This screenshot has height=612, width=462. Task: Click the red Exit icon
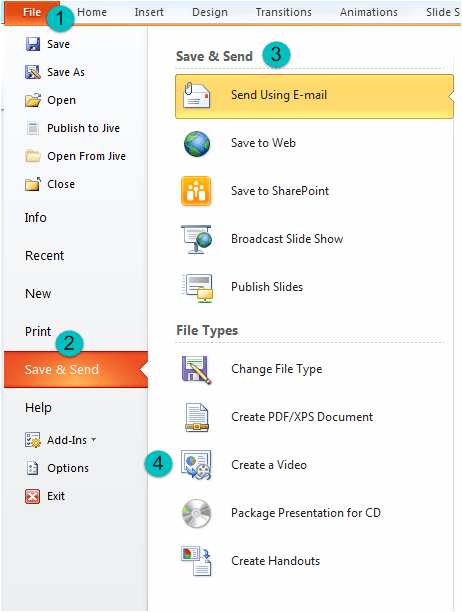(x=32, y=496)
